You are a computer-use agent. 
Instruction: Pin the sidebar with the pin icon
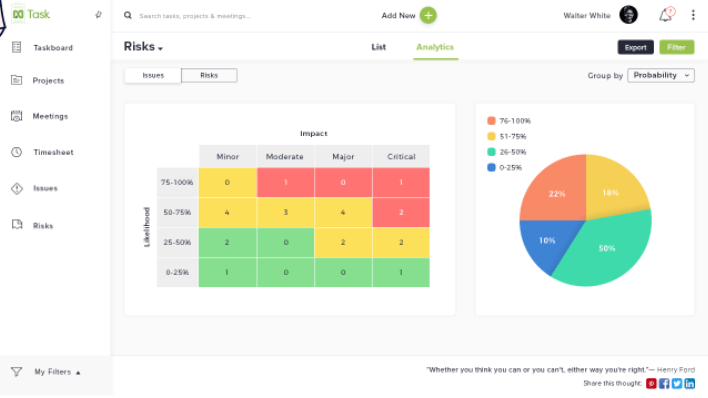98,15
